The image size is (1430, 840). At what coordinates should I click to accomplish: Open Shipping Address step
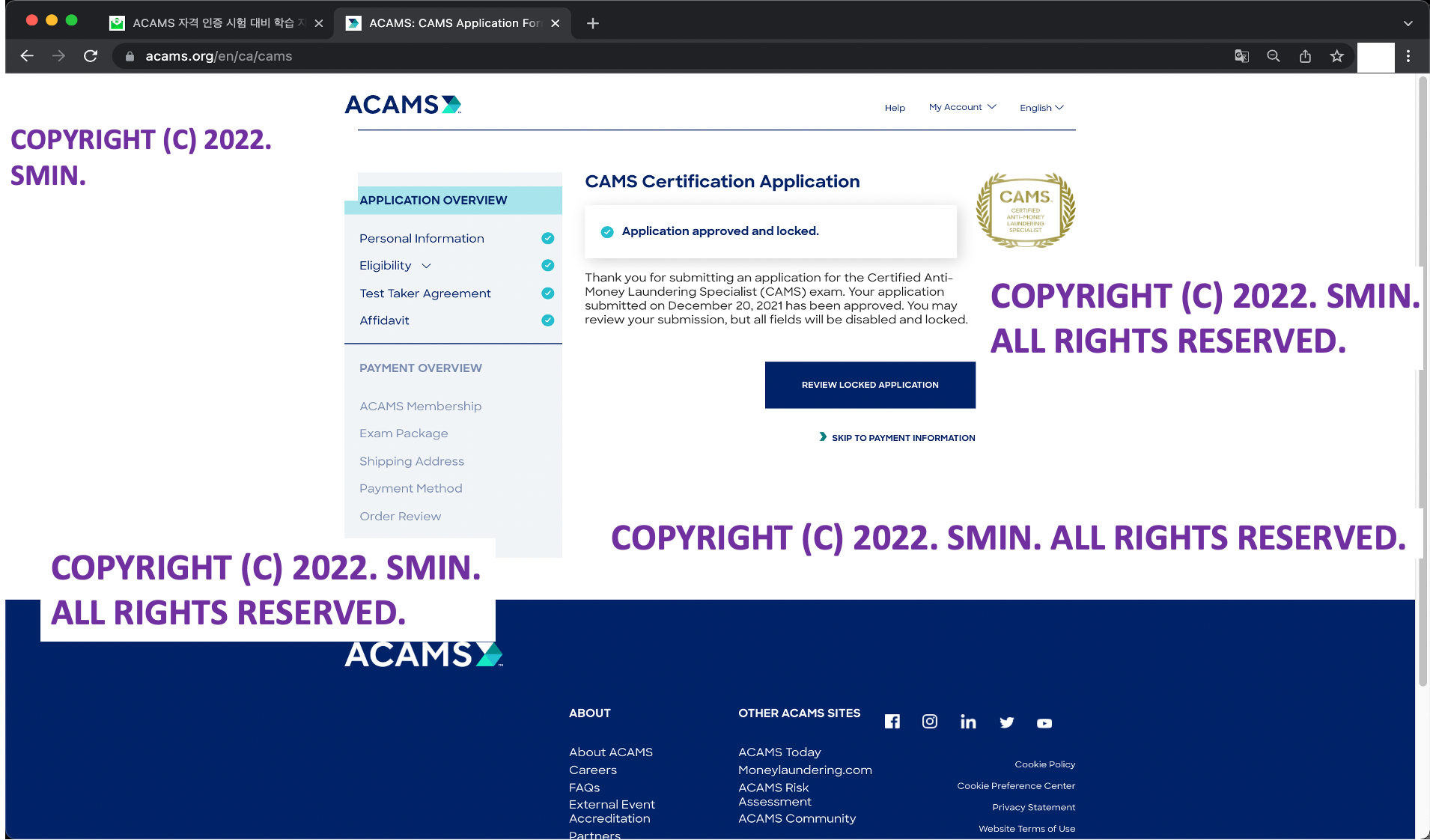[412, 461]
